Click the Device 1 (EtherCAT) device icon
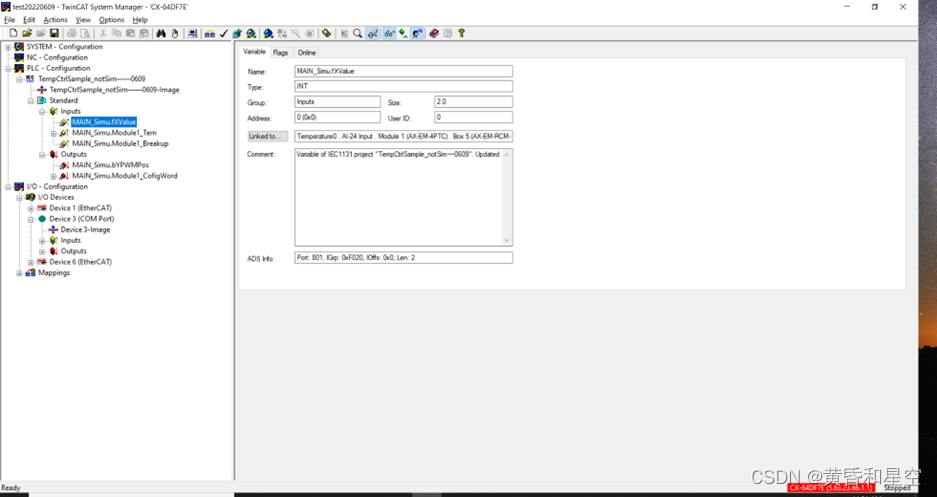Screen dimensions: 937x497 tap(42, 208)
